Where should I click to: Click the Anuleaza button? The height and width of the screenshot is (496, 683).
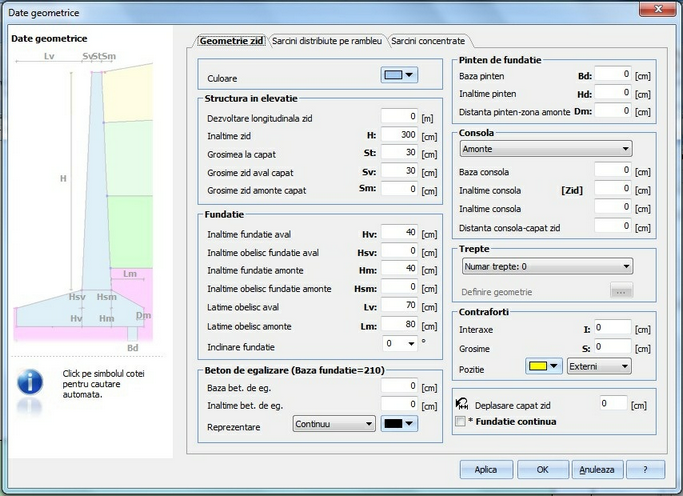click(x=597, y=469)
